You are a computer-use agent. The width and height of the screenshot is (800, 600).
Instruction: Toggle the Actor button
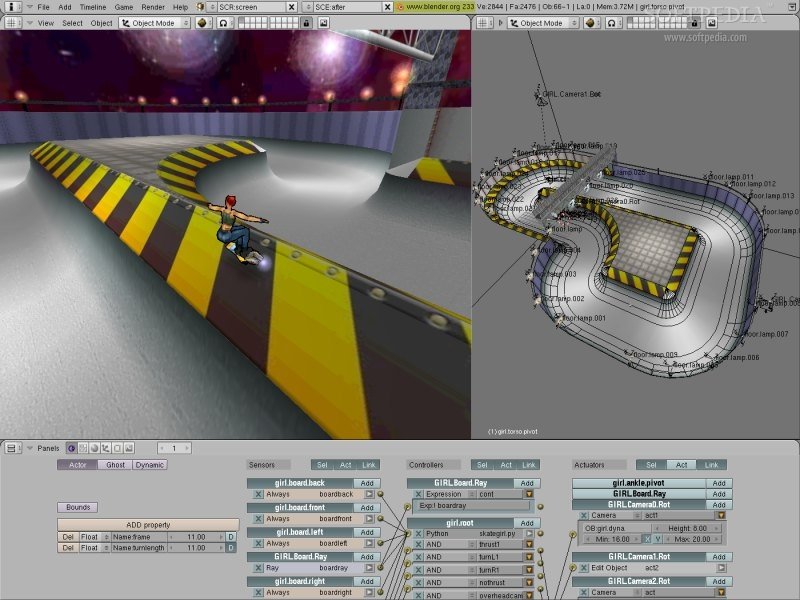pyautogui.click(x=77, y=465)
